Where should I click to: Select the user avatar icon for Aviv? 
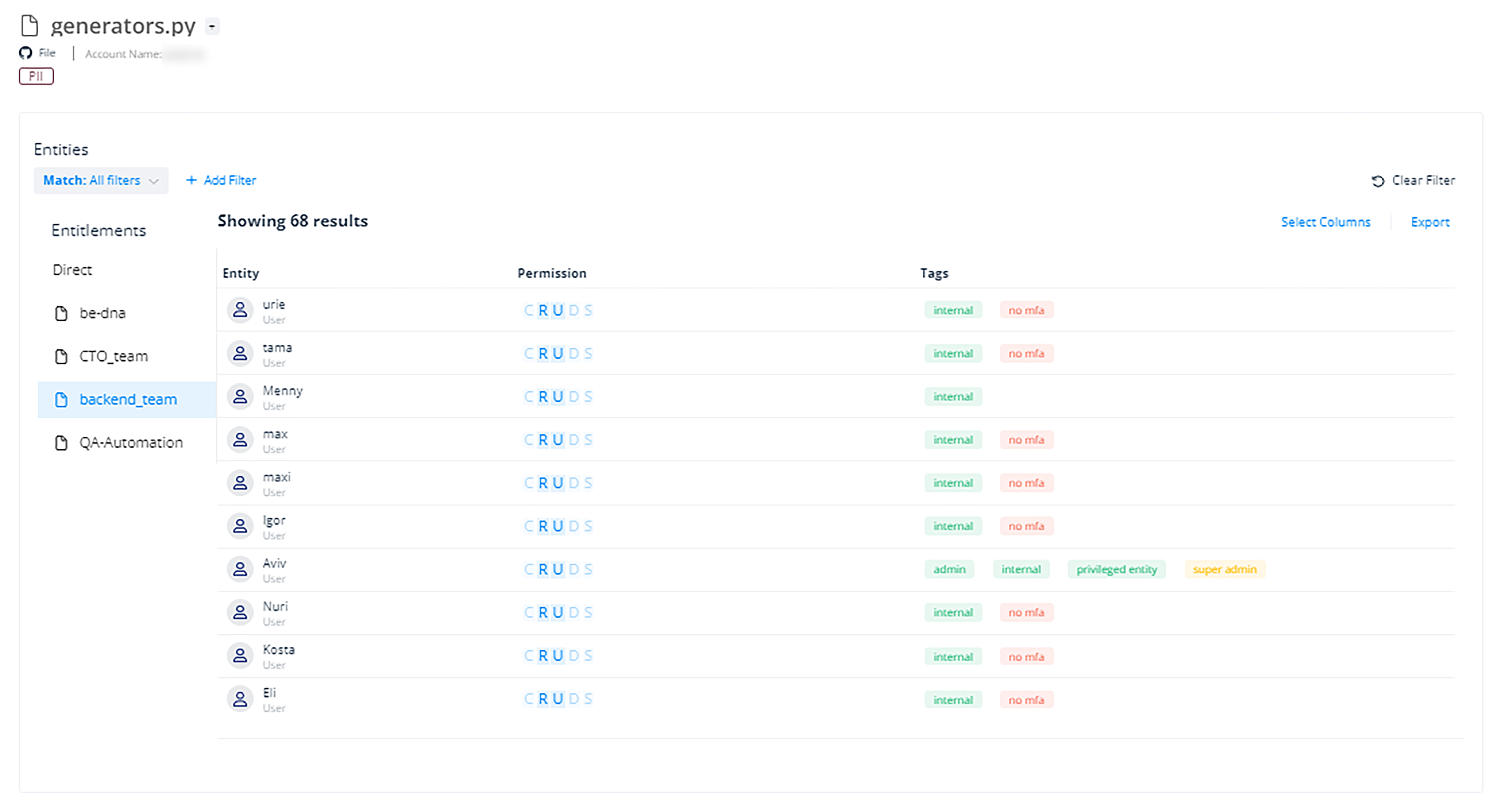tap(239, 569)
